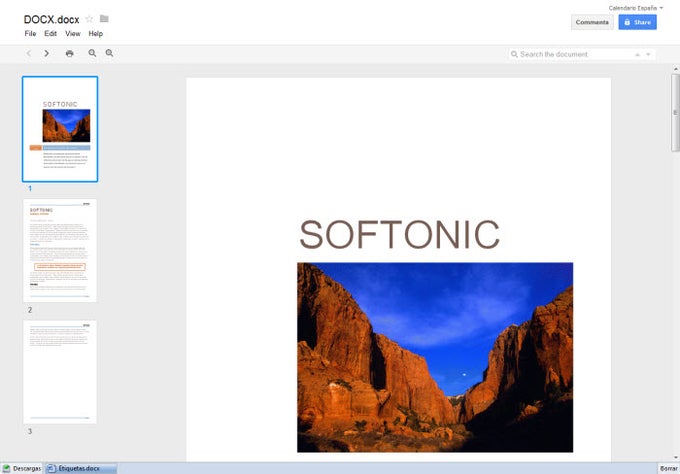The height and width of the screenshot is (474, 680).
Task: Jump to previous search result arrow
Action: pos(638,55)
